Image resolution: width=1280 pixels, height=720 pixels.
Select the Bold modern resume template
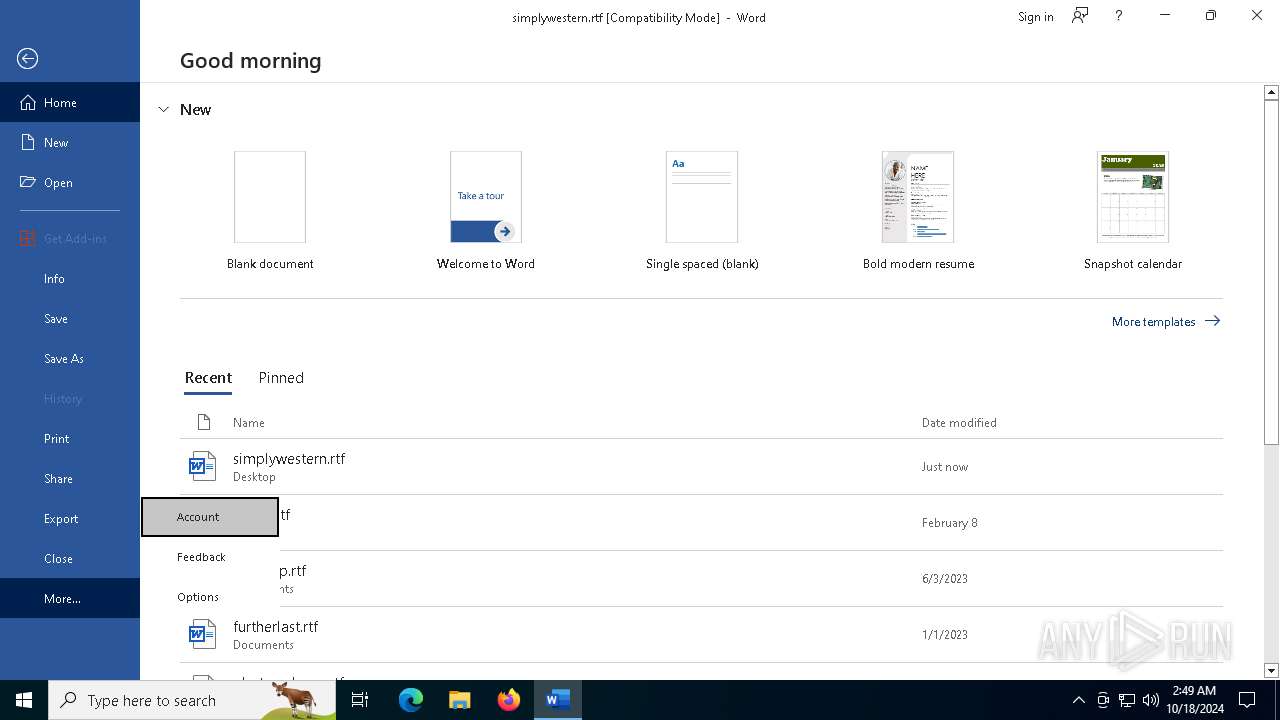click(918, 197)
